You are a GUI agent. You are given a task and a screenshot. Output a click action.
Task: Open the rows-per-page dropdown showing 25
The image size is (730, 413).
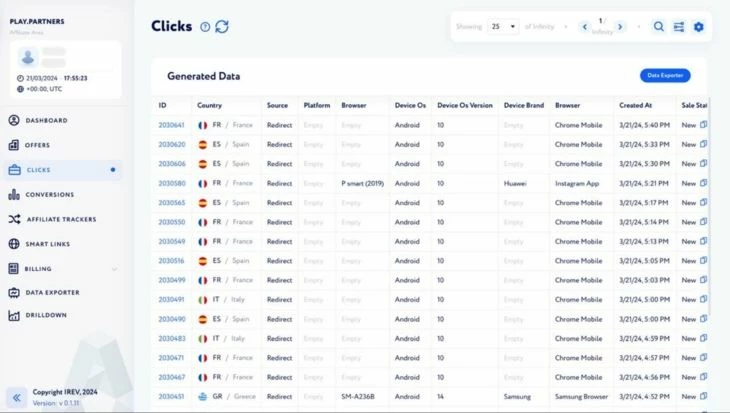(503, 27)
